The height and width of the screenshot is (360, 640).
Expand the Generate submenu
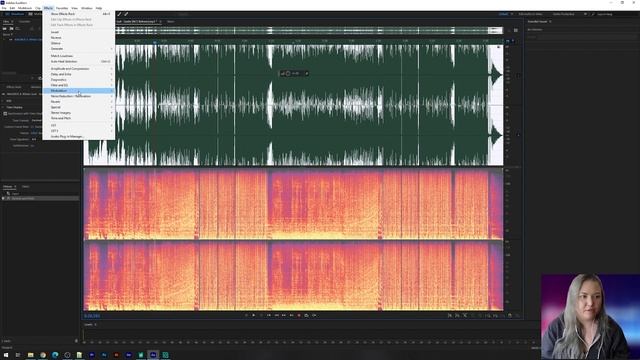point(78,49)
